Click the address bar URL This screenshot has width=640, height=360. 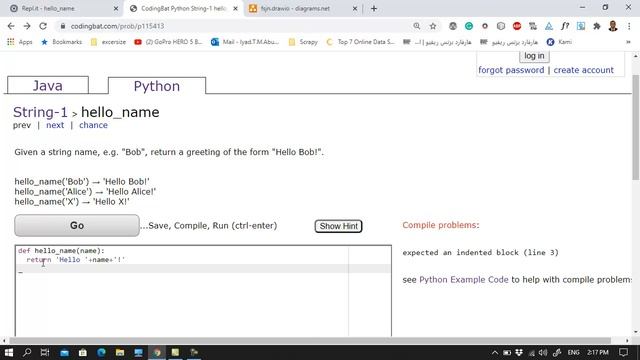click(118, 26)
